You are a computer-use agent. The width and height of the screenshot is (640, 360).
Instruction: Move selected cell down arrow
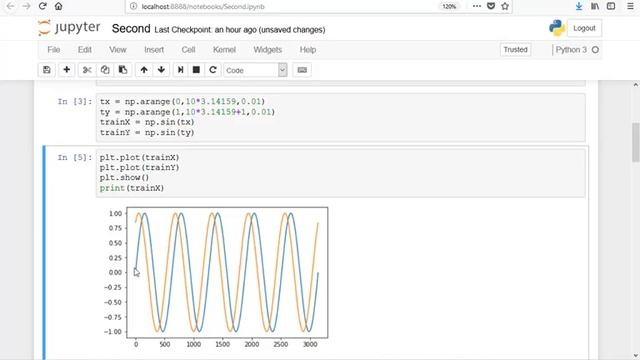coord(161,70)
